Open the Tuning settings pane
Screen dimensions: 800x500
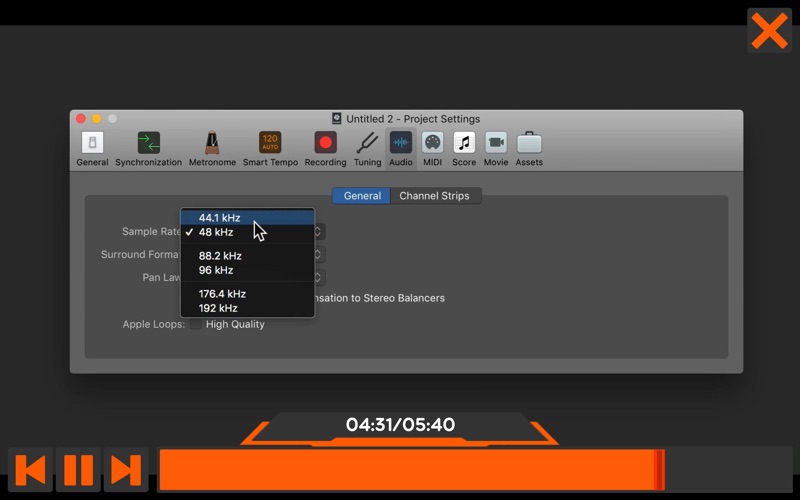[x=367, y=149]
